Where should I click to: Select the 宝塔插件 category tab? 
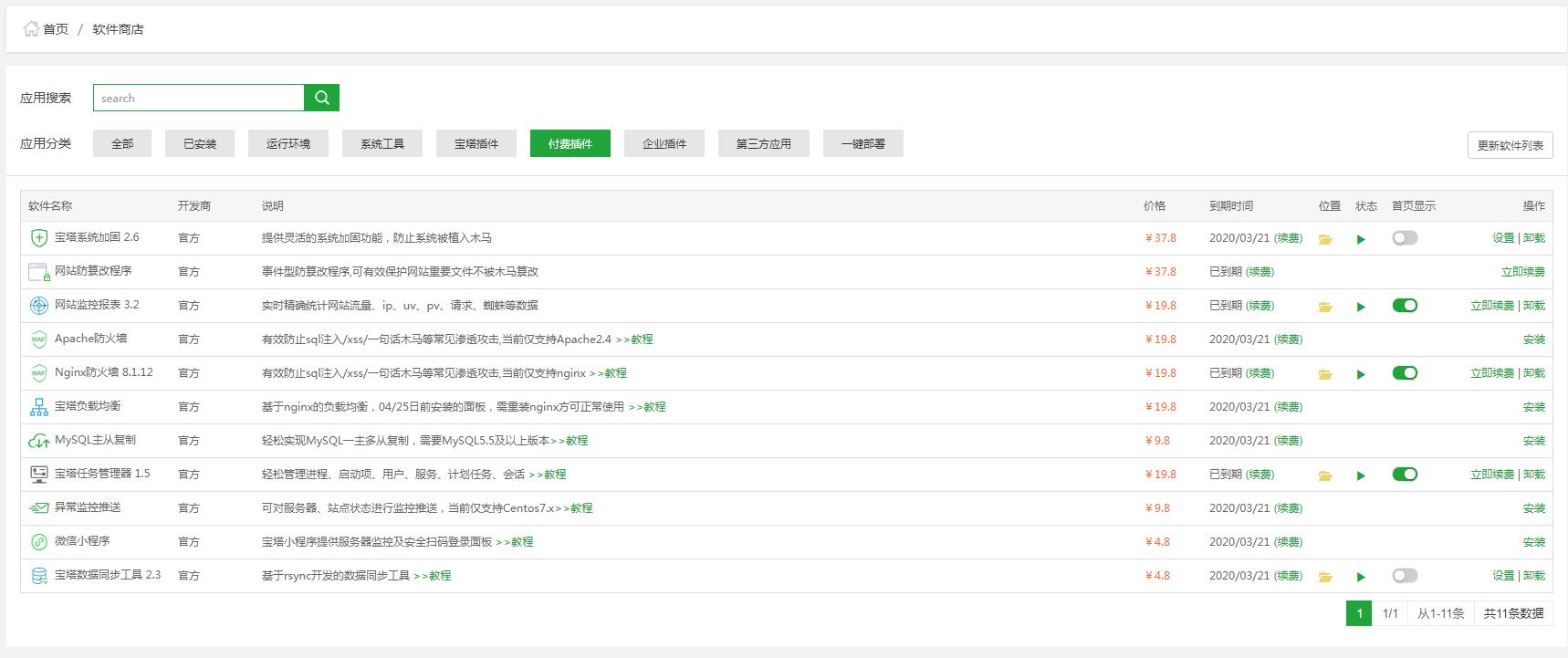pyautogui.click(x=476, y=143)
